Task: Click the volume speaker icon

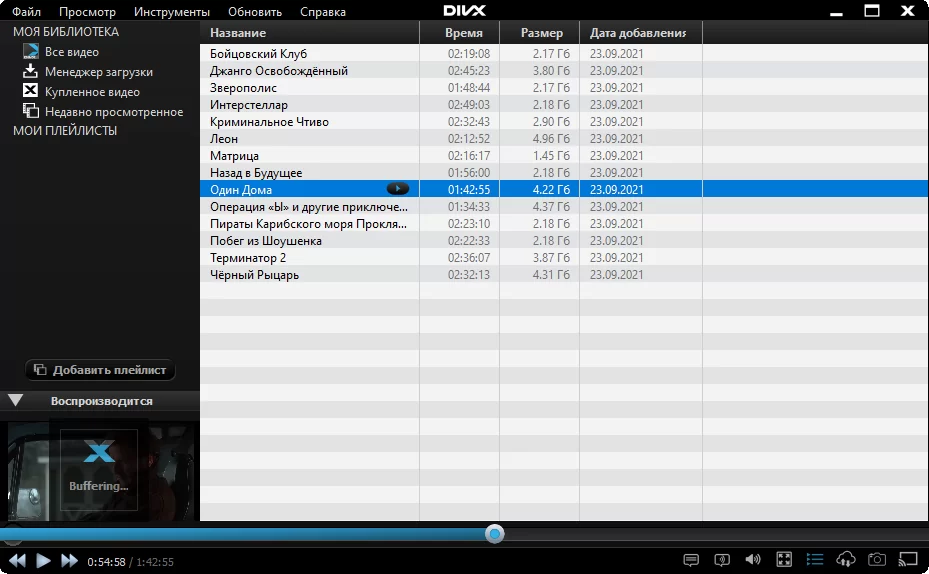Action: [x=753, y=560]
